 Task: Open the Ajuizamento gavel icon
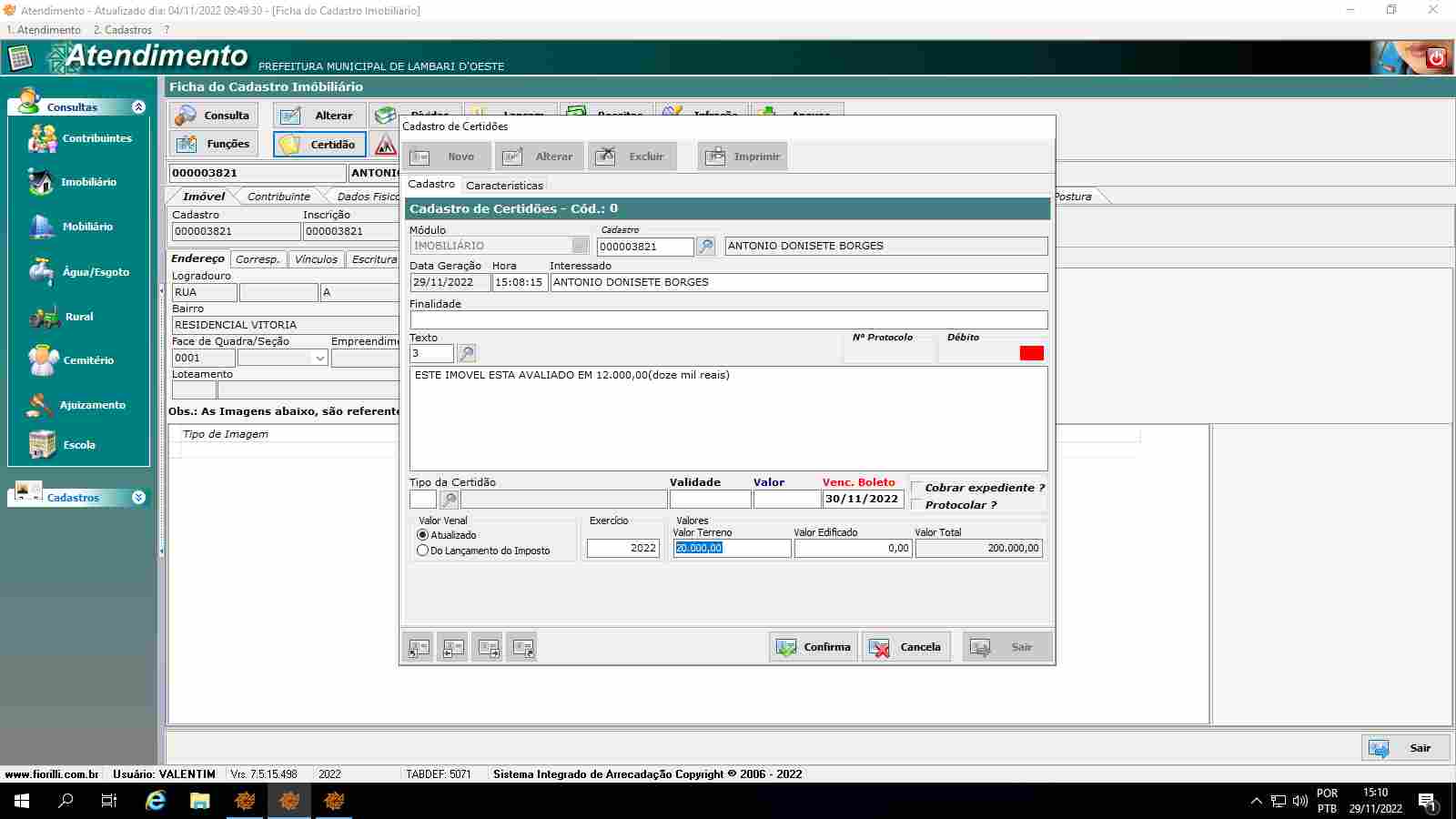point(40,405)
